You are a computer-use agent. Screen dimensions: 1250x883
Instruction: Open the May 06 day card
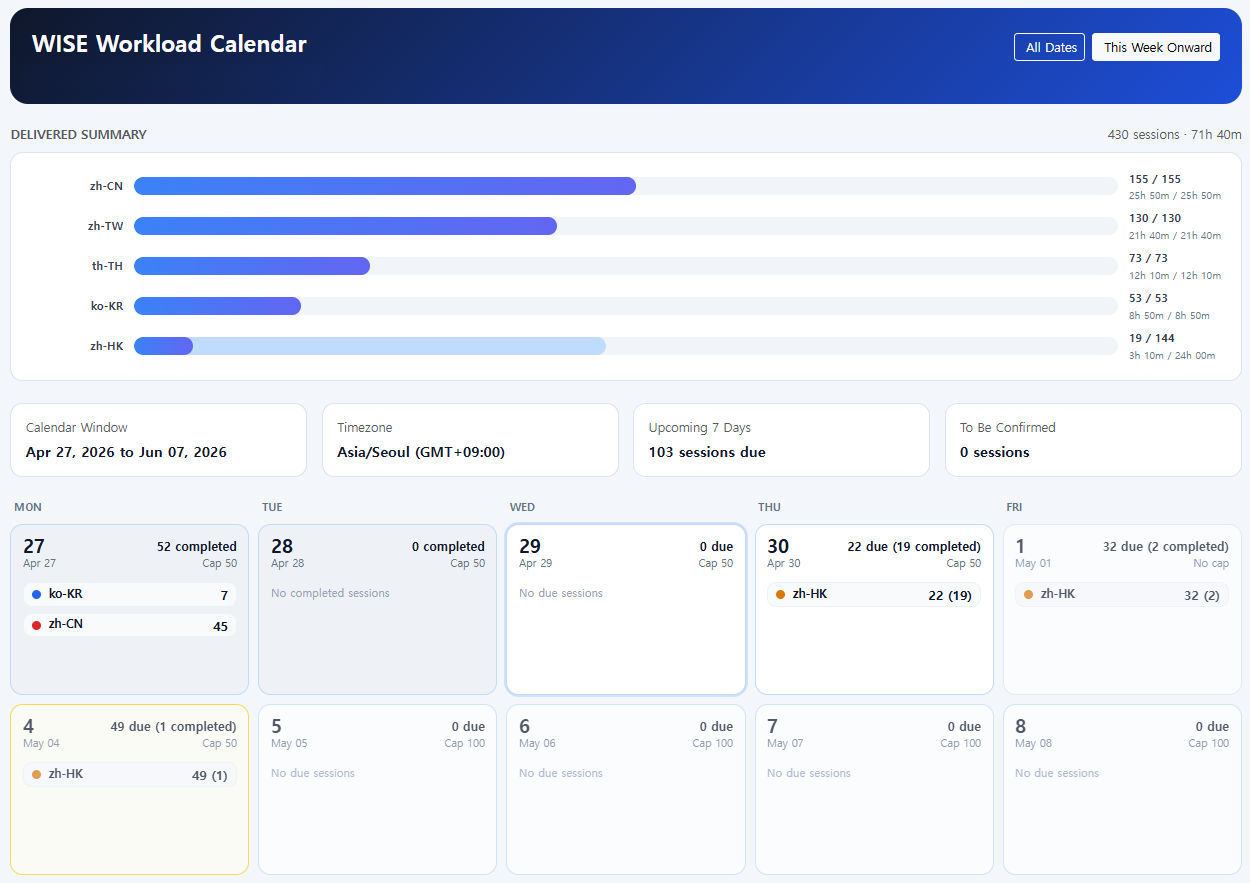point(626,789)
